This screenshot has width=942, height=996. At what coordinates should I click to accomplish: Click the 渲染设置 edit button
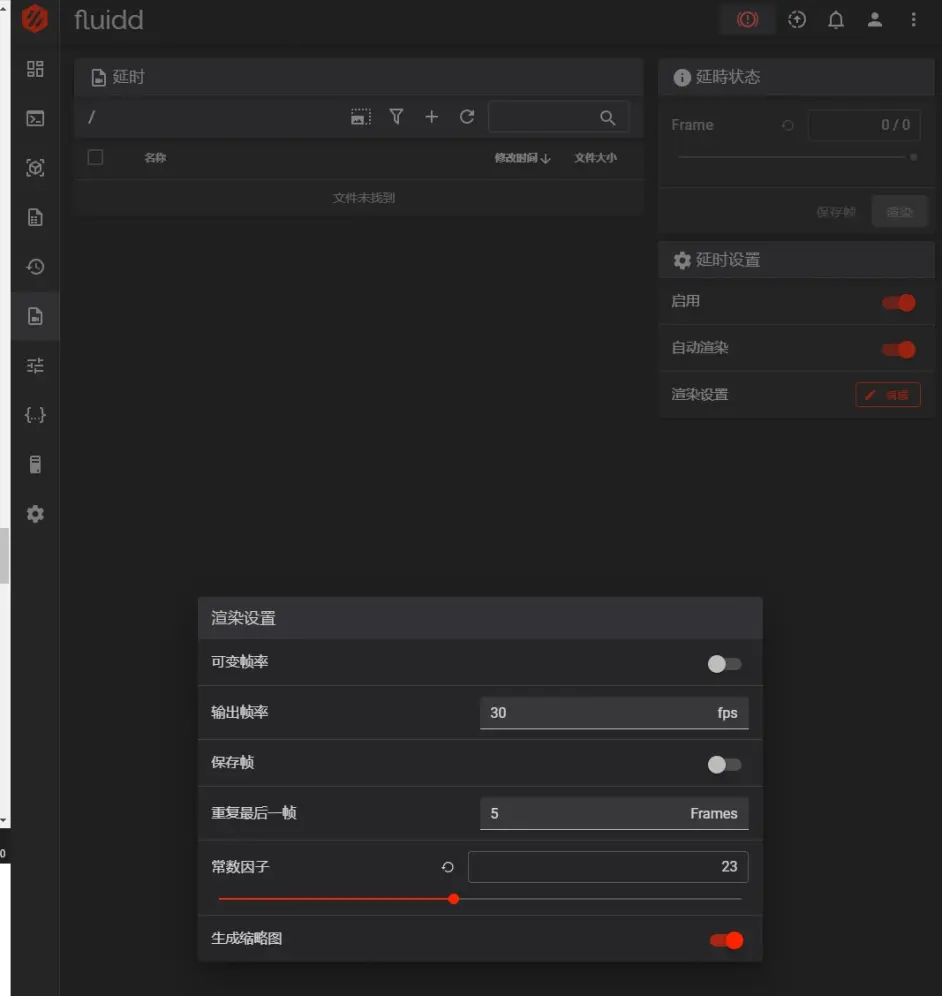pos(888,394)
